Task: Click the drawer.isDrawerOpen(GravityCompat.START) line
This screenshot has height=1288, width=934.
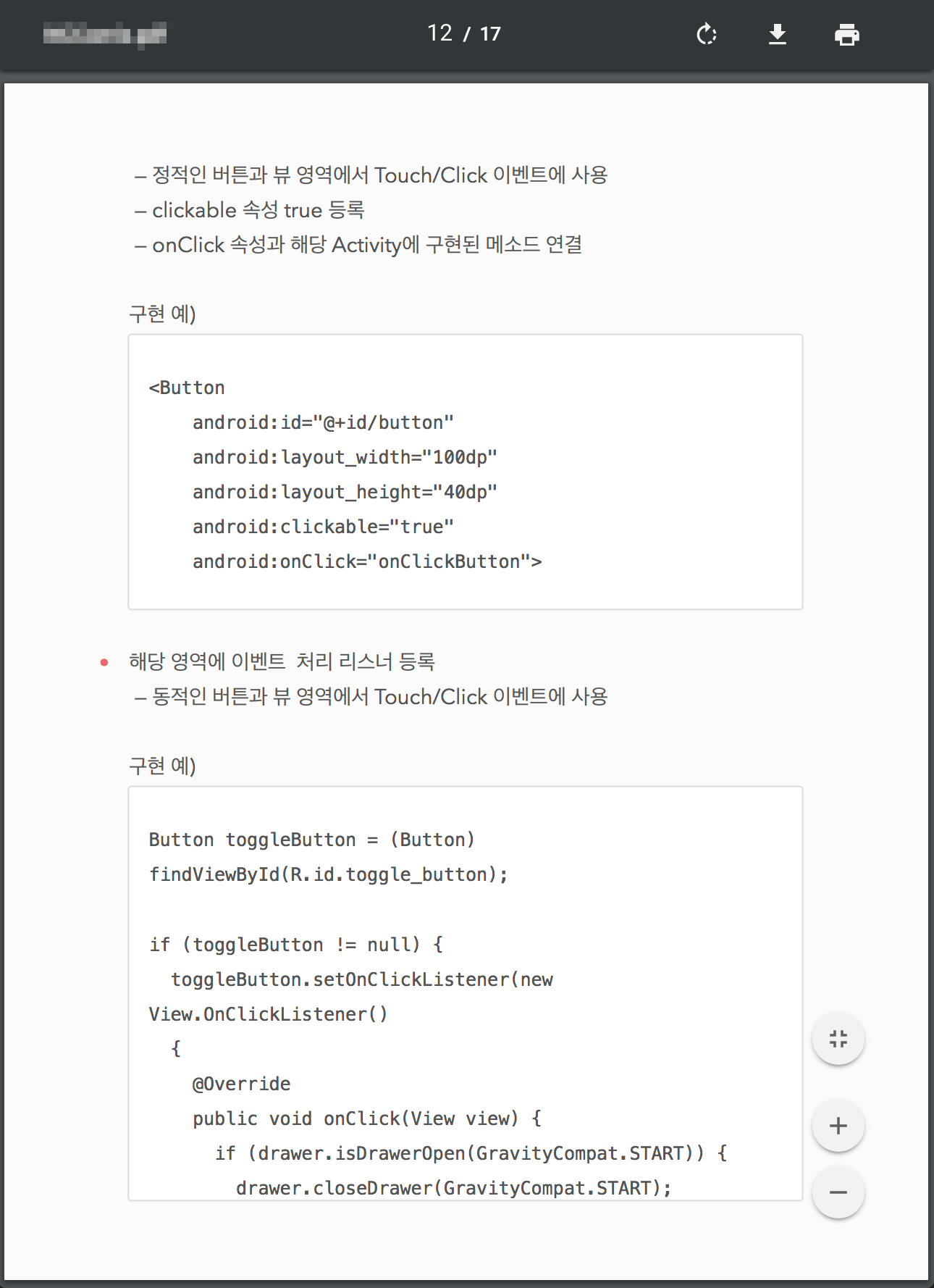Action: pyautogui.click(x=471, y=1153)
